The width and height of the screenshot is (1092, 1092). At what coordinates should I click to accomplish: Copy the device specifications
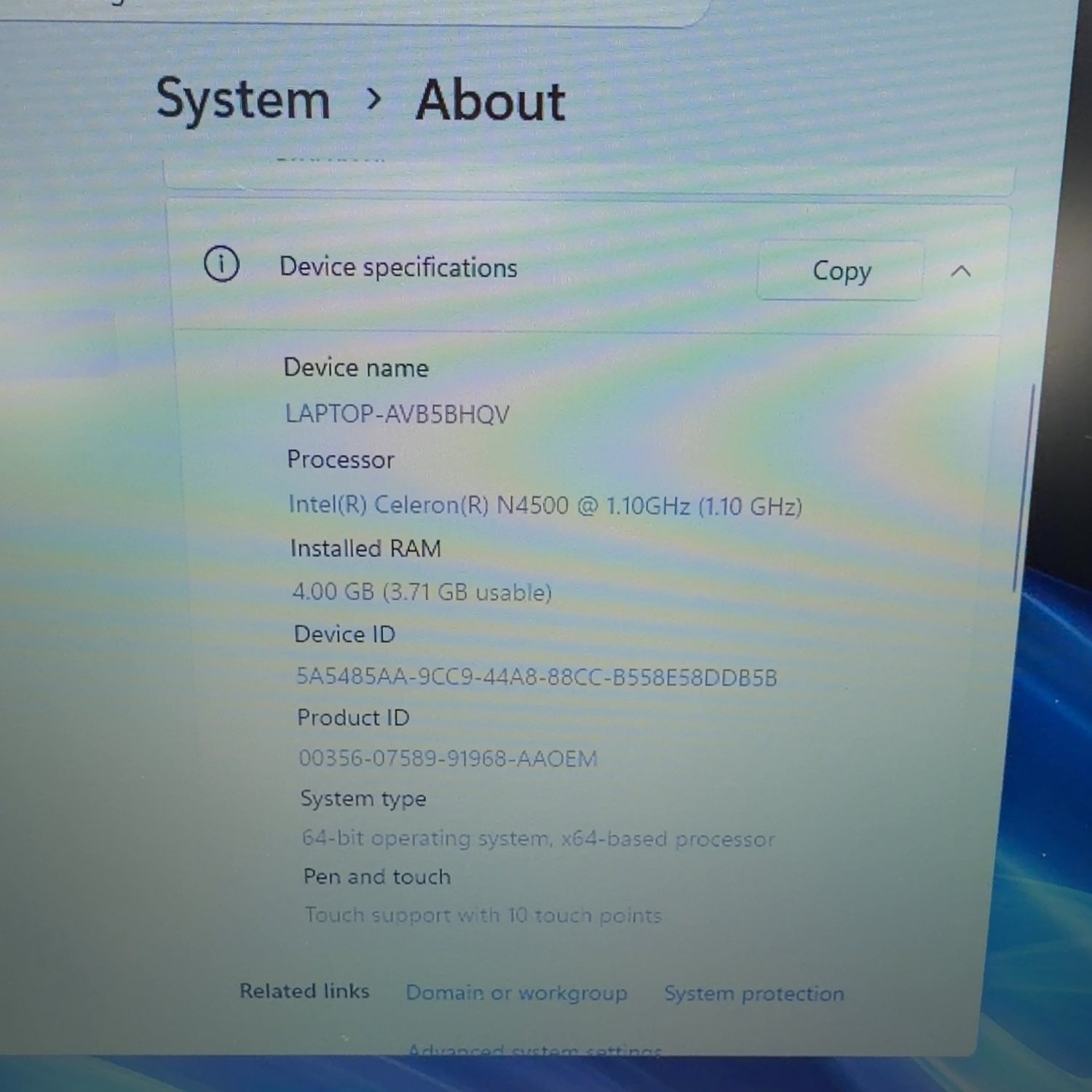click(x=841, y=271)
